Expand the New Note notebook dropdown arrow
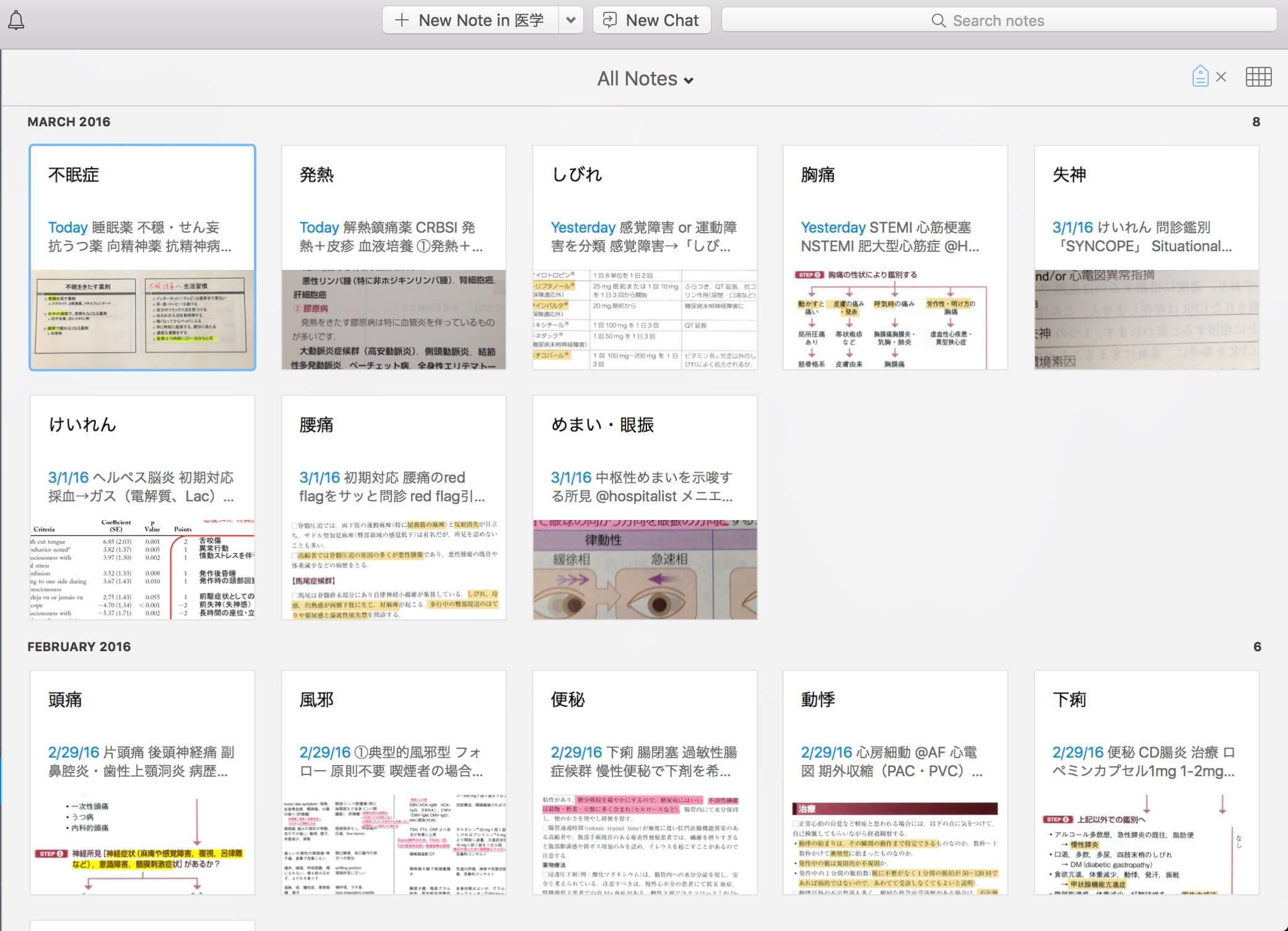The image size is (1288, 931). point(571,20)
